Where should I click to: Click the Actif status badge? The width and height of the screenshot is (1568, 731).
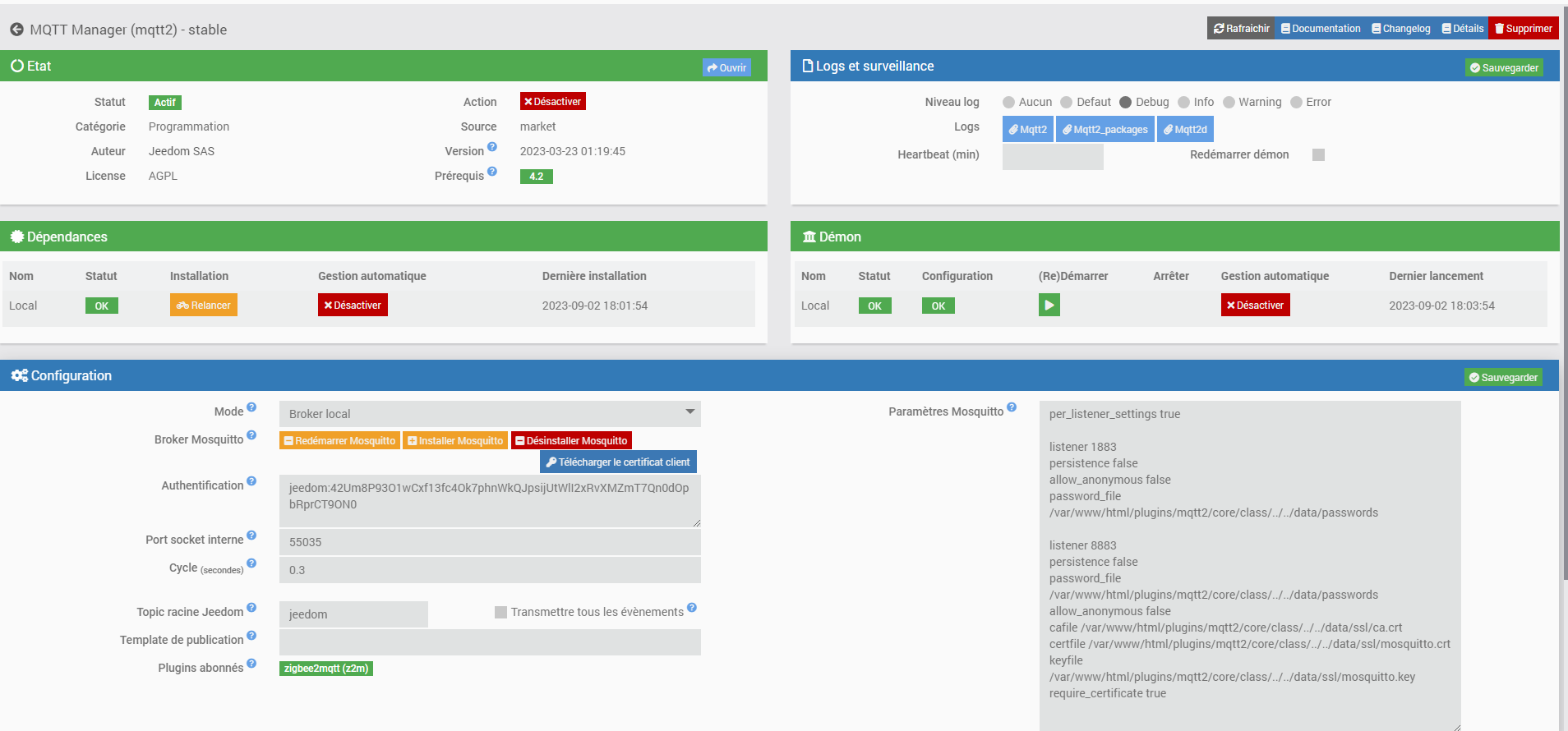click(x=165, y=103)
